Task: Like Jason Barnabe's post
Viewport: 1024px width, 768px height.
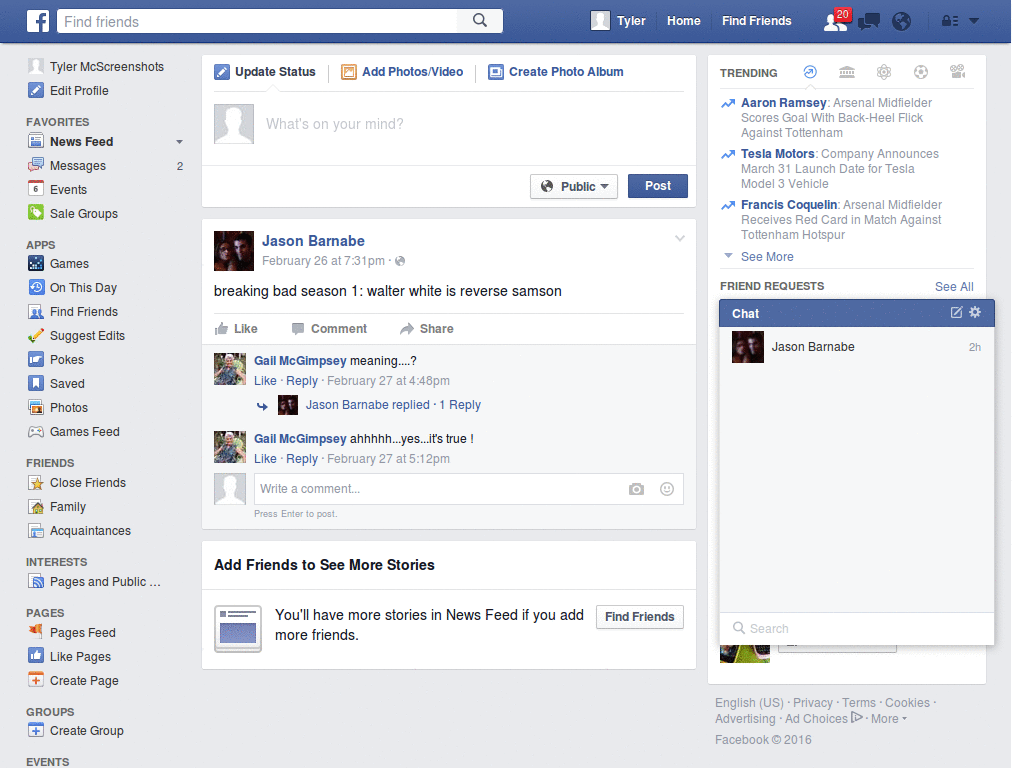Action: [x=236, y=328]
